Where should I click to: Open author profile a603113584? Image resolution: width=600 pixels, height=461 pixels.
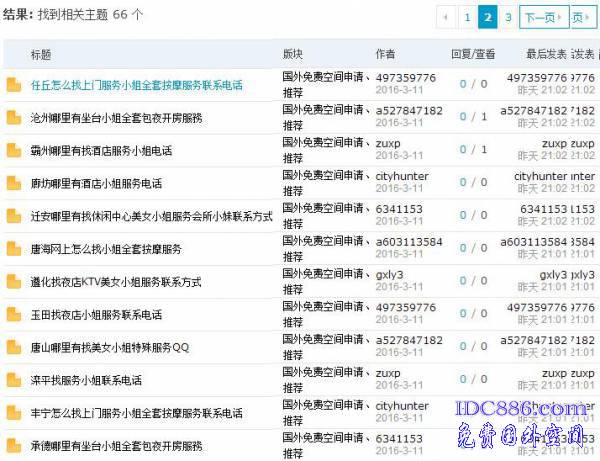pyautogui.click(x=408, y=241)
